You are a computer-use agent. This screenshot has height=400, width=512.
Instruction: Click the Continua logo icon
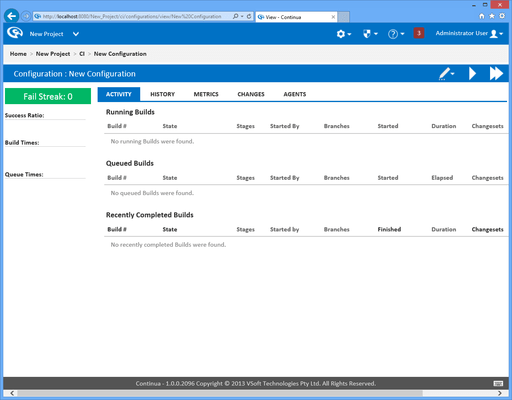[15, 33]
